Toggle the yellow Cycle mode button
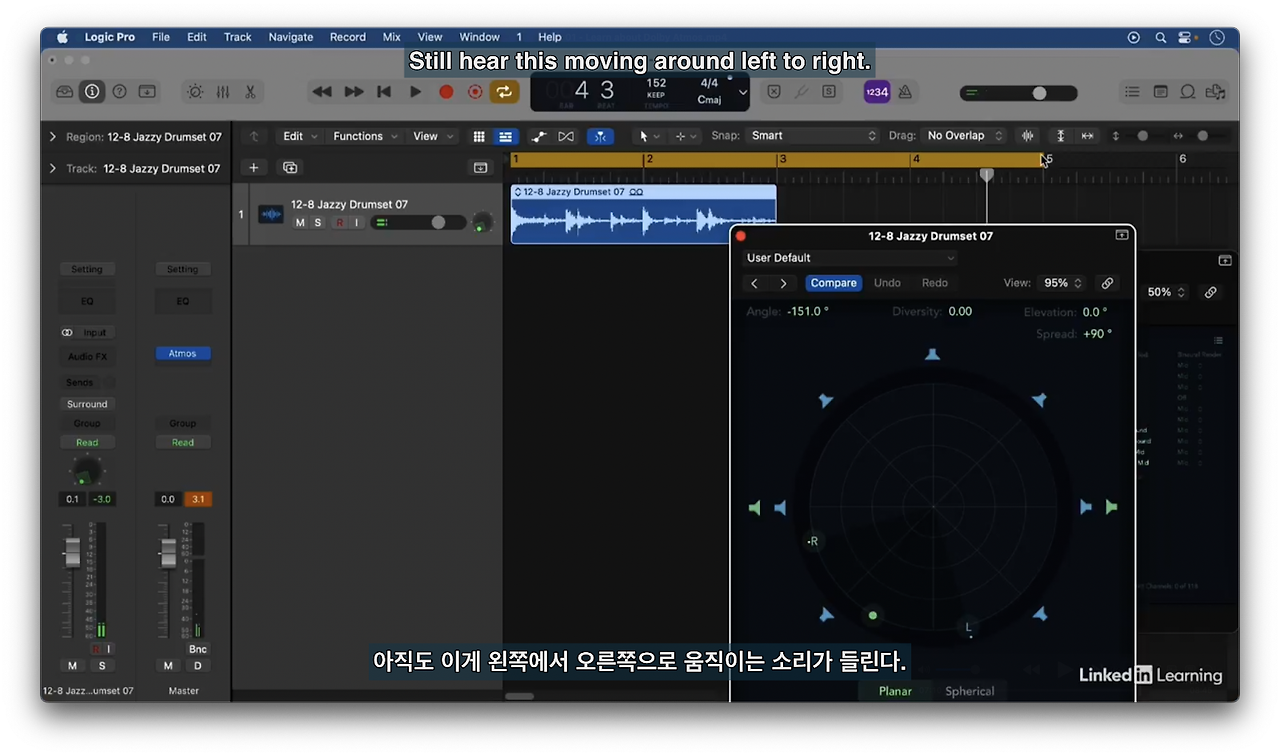 tap(504, 92)
